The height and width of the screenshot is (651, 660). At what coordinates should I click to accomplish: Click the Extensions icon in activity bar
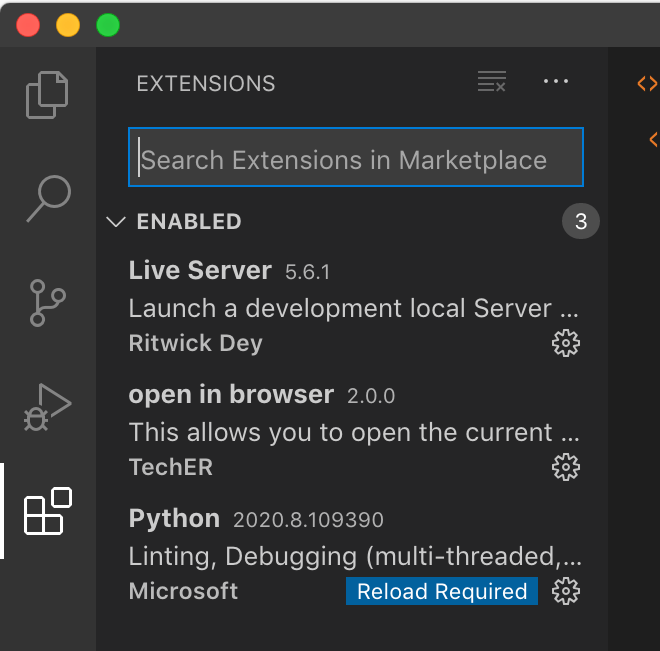tap(47, 511)
